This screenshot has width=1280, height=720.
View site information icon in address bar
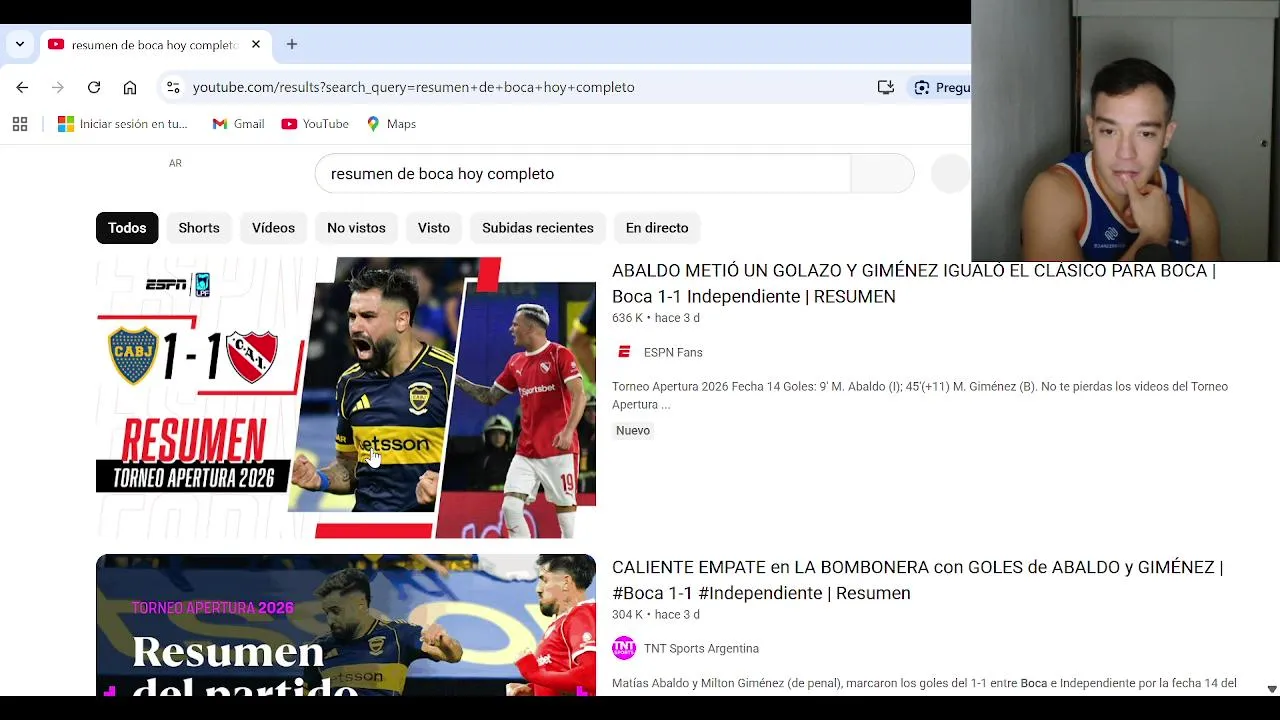point(173,87)
